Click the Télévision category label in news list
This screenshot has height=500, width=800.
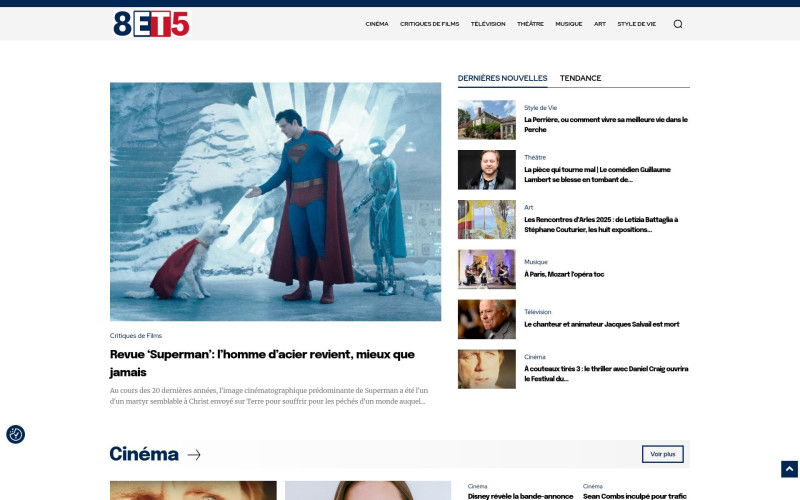tap(538, 312)
